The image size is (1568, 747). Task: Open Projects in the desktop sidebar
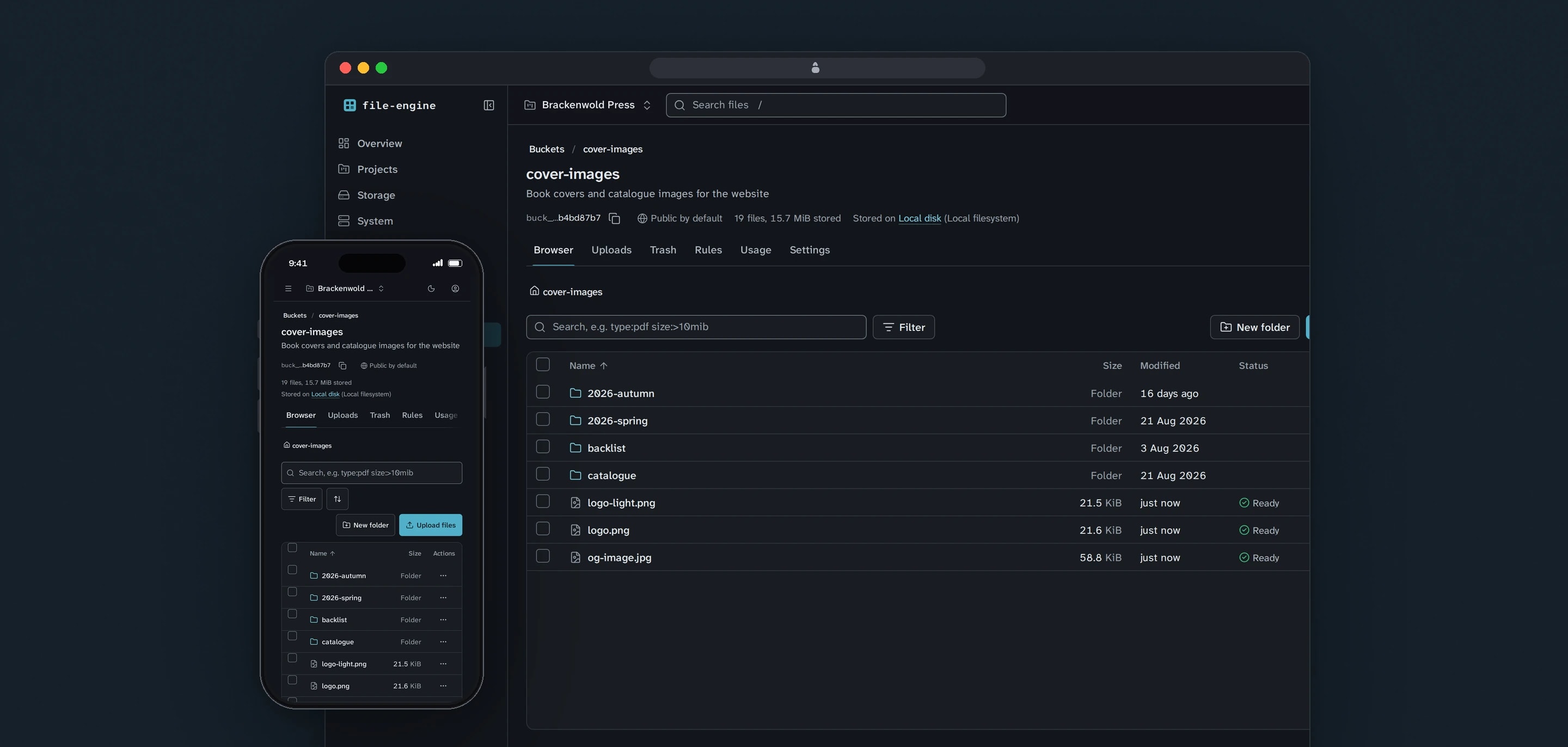click(368, 169)
